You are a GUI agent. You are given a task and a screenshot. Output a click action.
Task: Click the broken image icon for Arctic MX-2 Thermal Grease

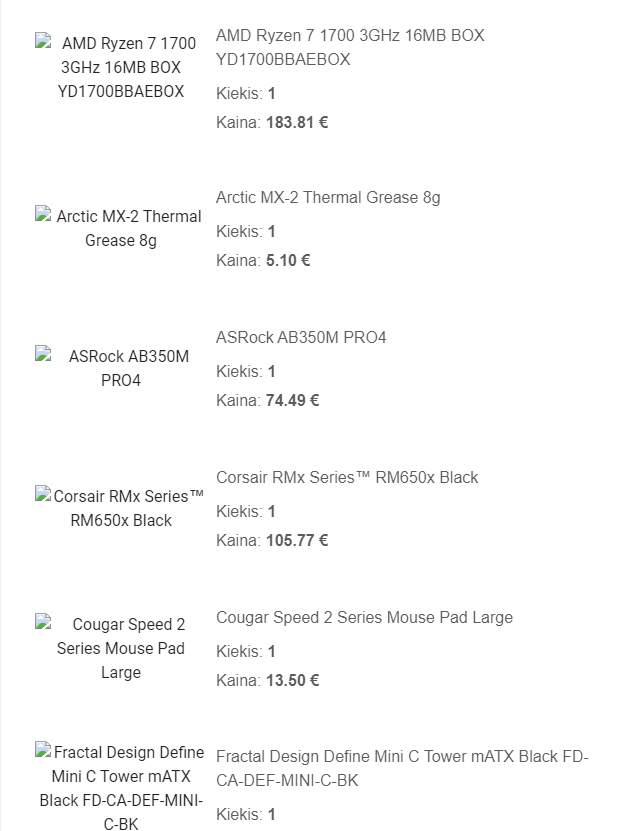(43, 214)
